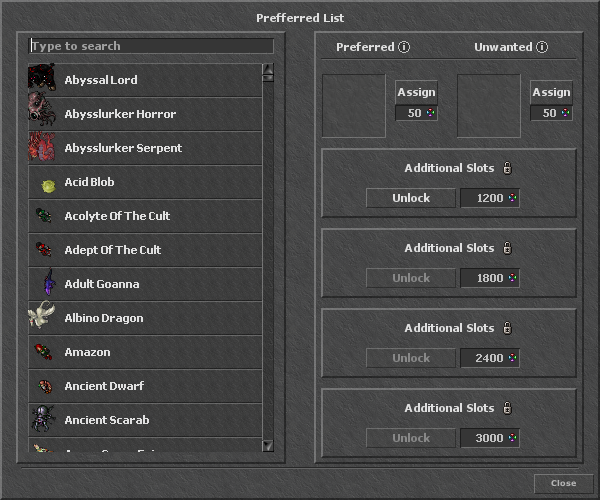Click lock icon of first Additional Slots
The image size is (600, 500).
[507, 168]
